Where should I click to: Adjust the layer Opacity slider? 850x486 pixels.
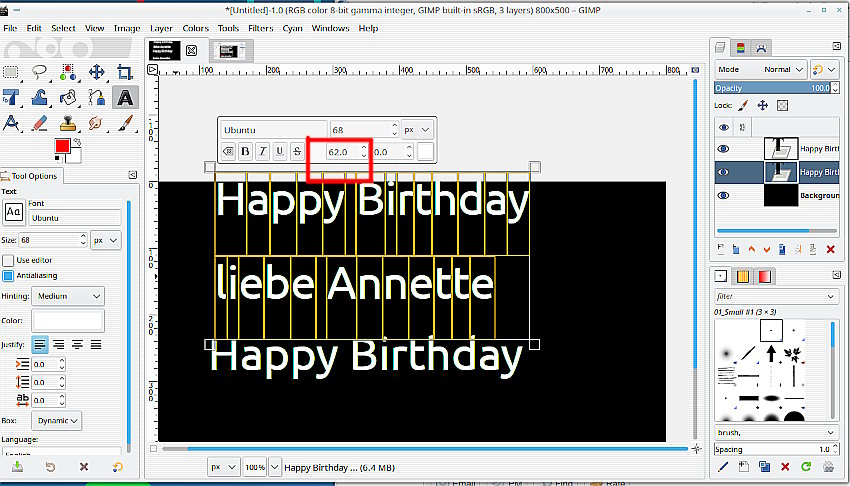click(x=774, y=88)
